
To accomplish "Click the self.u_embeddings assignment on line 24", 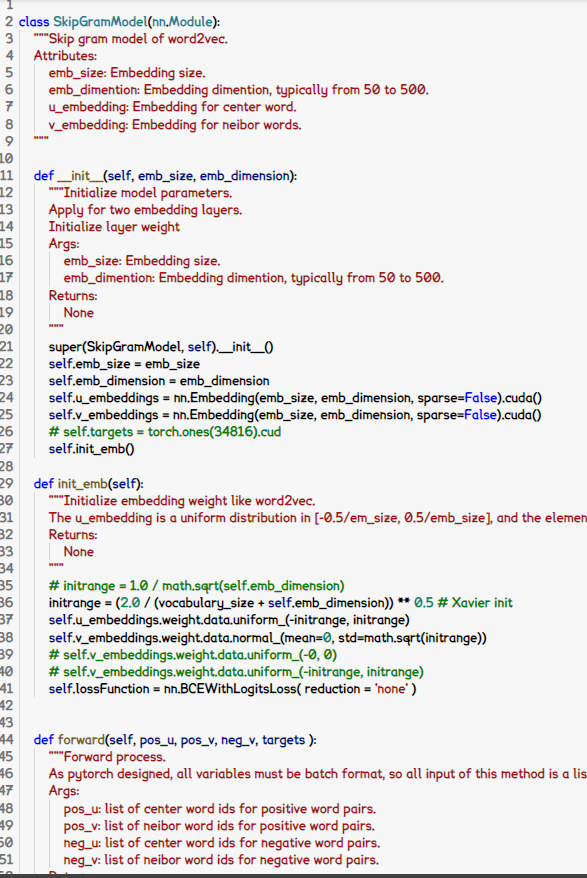I will point(295,398).
